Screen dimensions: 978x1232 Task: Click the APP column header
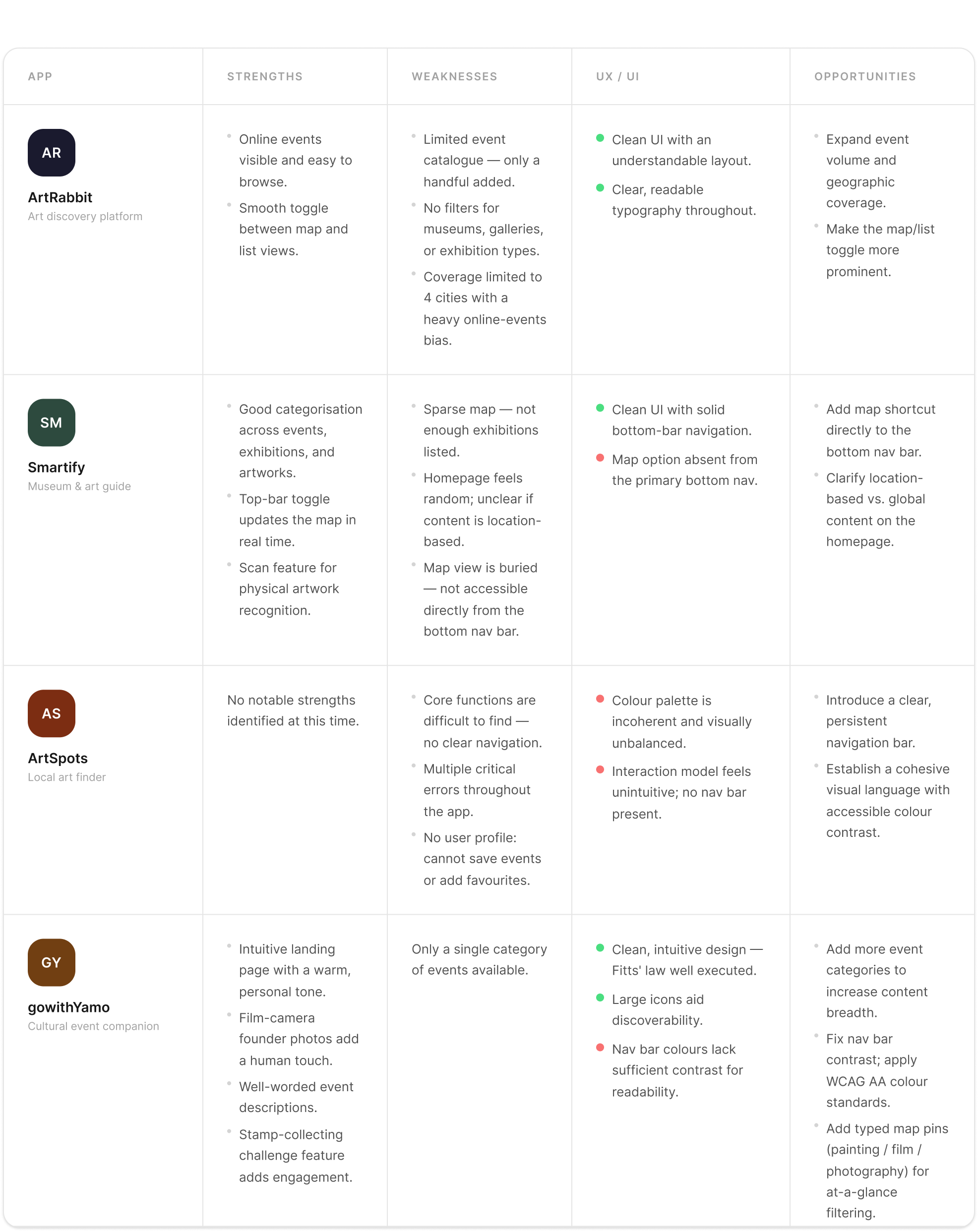[x=40, y=76]
